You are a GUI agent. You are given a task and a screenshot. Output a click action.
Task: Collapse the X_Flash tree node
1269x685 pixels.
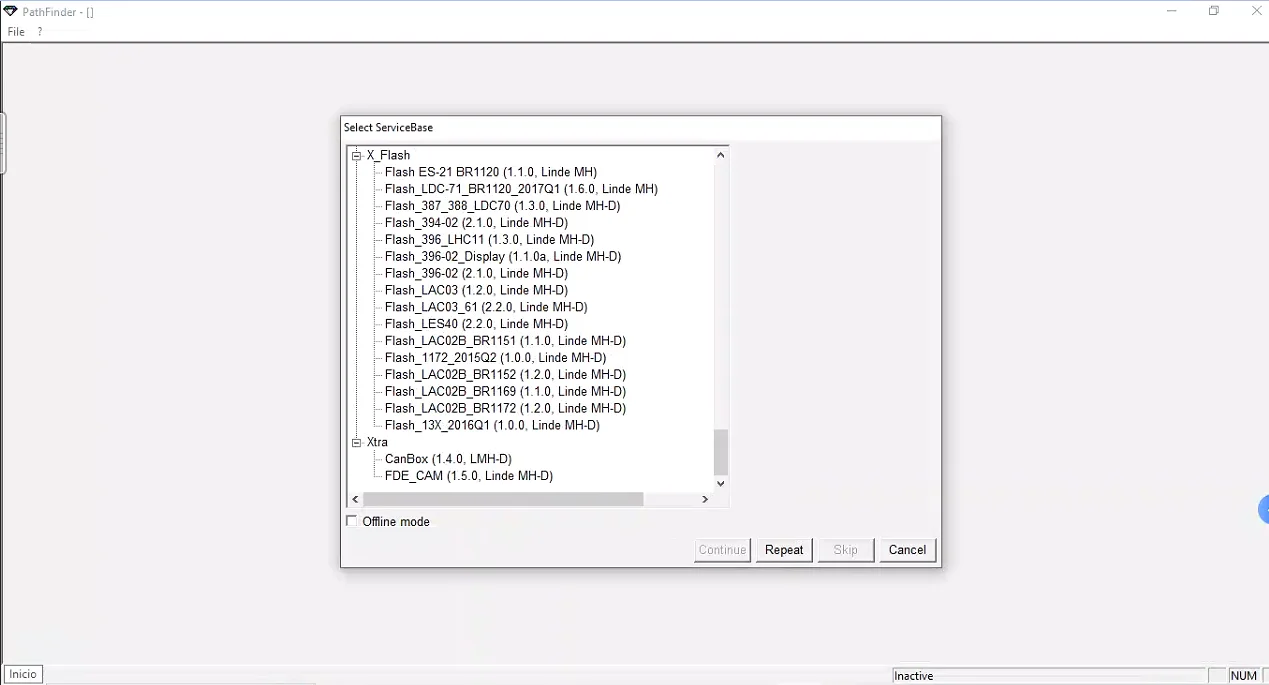click(x=356, y=156)
